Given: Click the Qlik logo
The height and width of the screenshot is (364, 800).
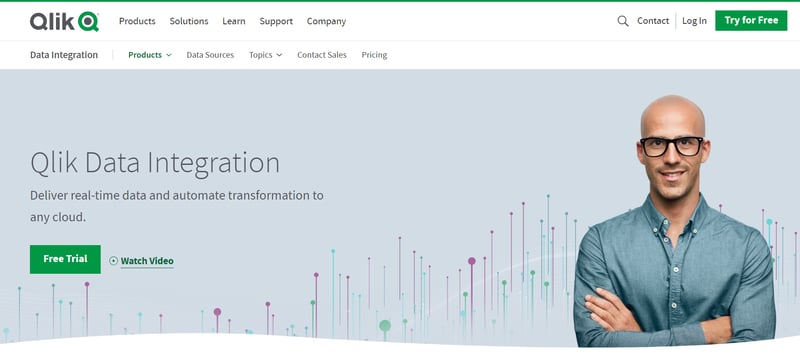Looking at the screenshot, I should pyautogui.click(x=64, y=21).
